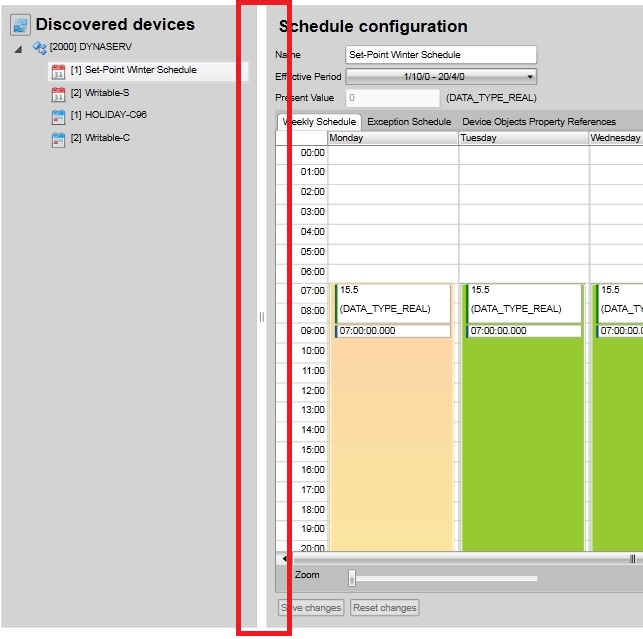Click the Zoom slider handle
This screenshot has width=643, height=639.
(x=352, y=577)
